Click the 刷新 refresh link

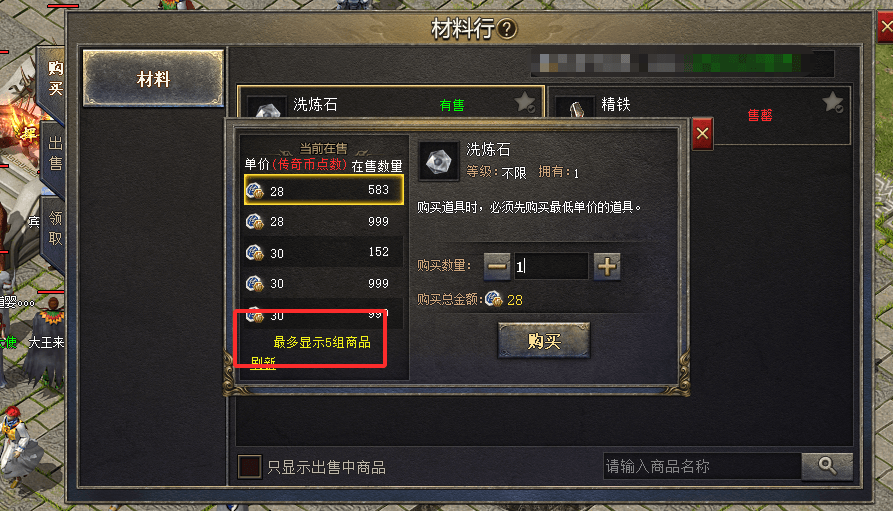pyautogui.click(x=263, y=362)
